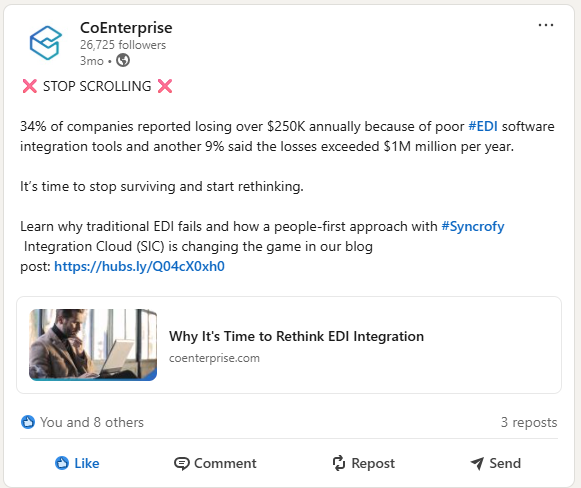Click the Comment button label
The image size is (581, 488).
(x=225, y=464)
